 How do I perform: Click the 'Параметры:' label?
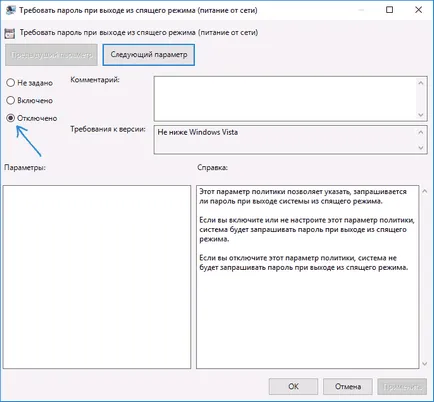point(25,167)
